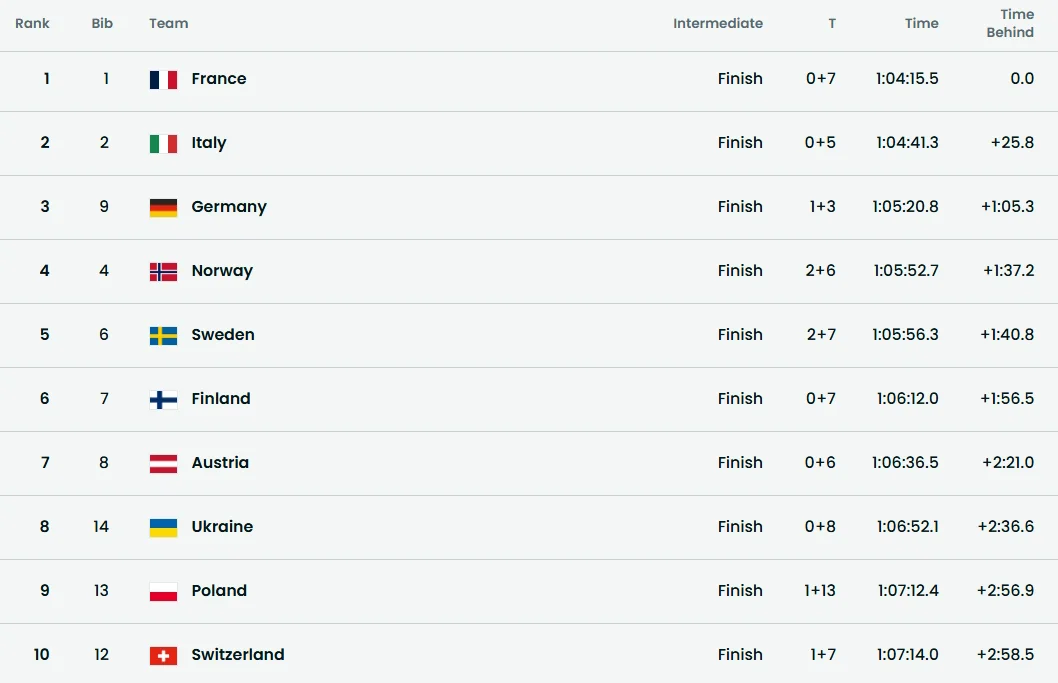Image resolution: width=1058 pixels, height=683 pixels.
Task: Click the Switzerland flag icon
Action: tap(163, 655)
